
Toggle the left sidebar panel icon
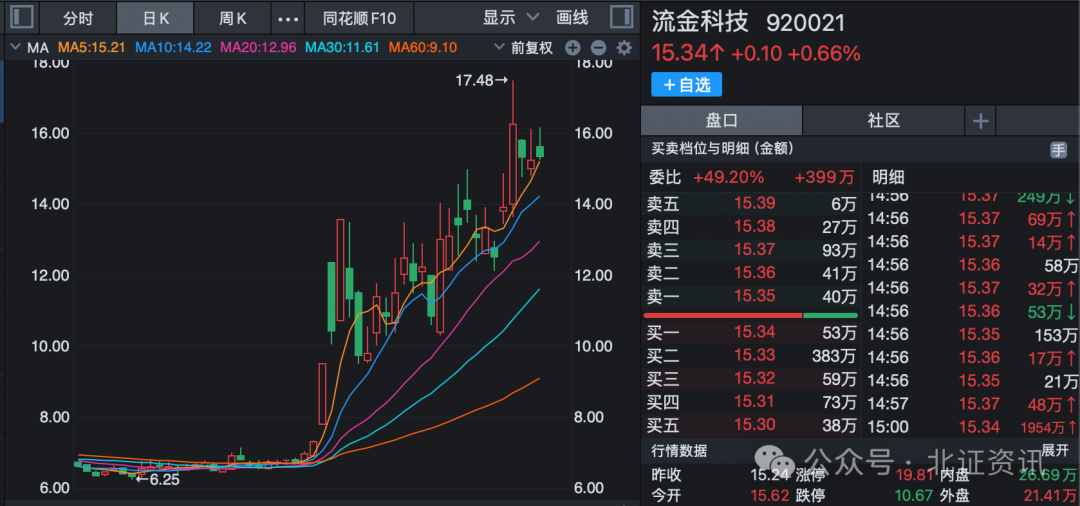click(x=21, y=17)
